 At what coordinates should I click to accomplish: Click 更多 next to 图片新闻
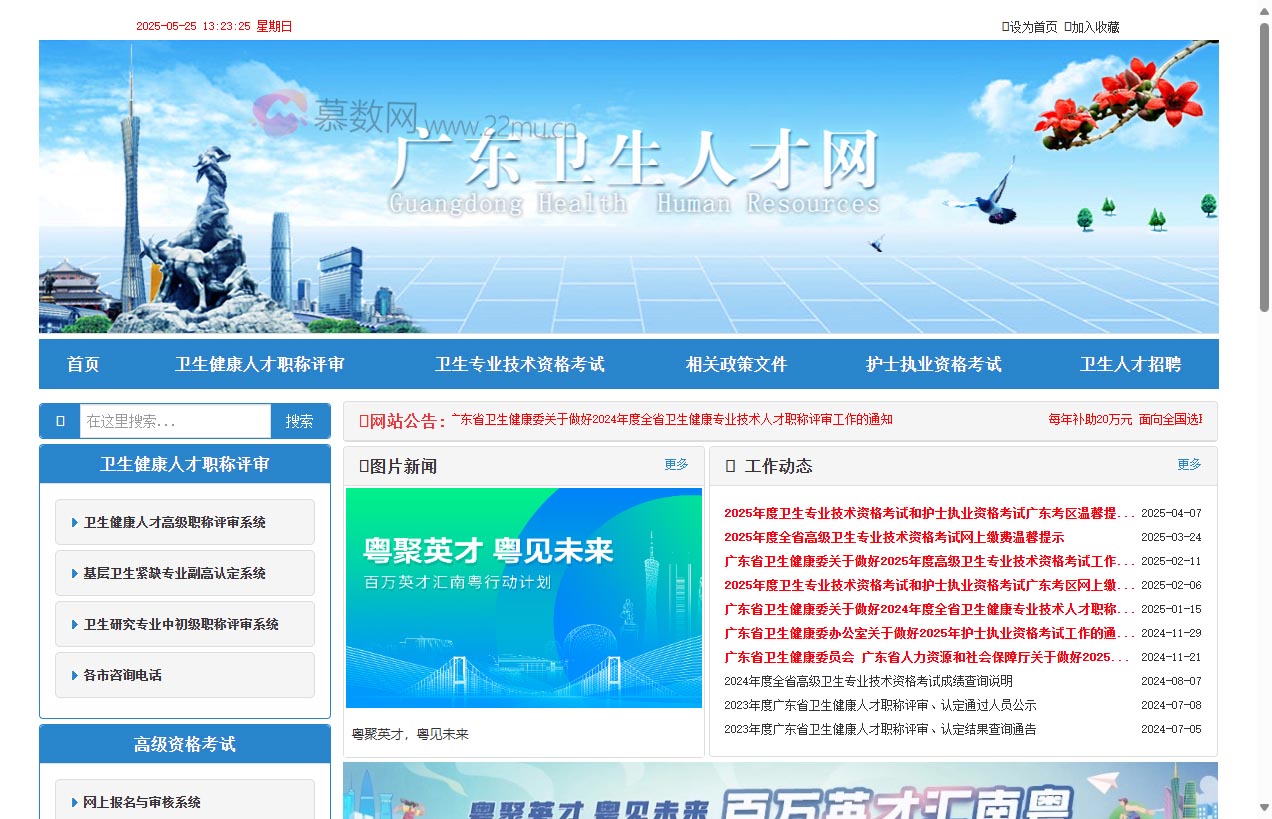click(x=675, y=465)
